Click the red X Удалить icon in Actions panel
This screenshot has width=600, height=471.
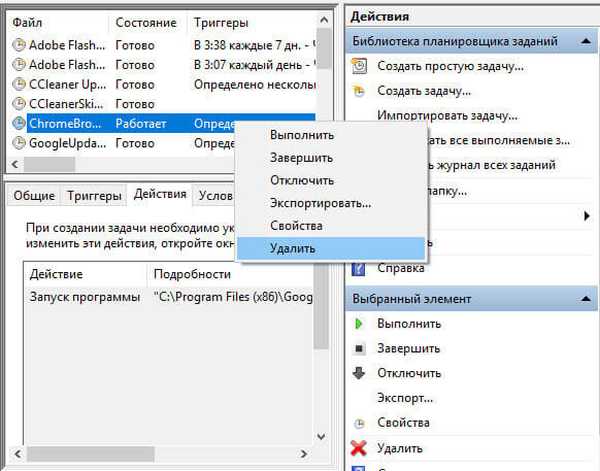tap(360, 447)
